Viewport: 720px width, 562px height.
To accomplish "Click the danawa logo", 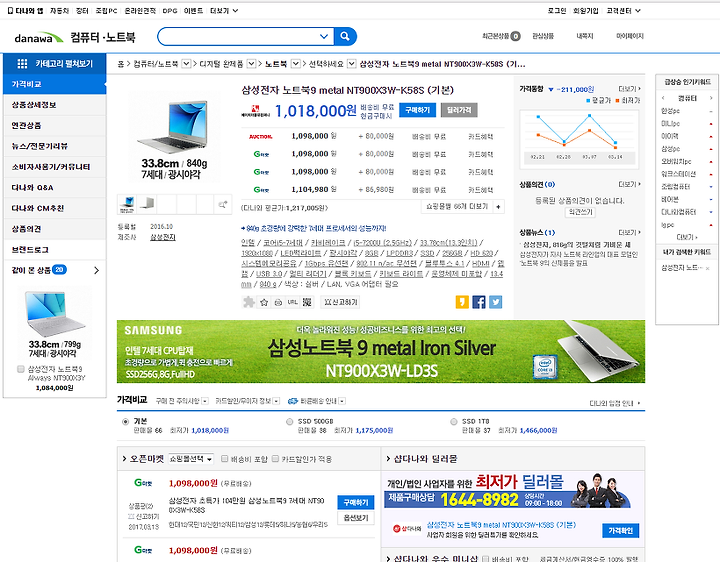I will tap(39, 38).
